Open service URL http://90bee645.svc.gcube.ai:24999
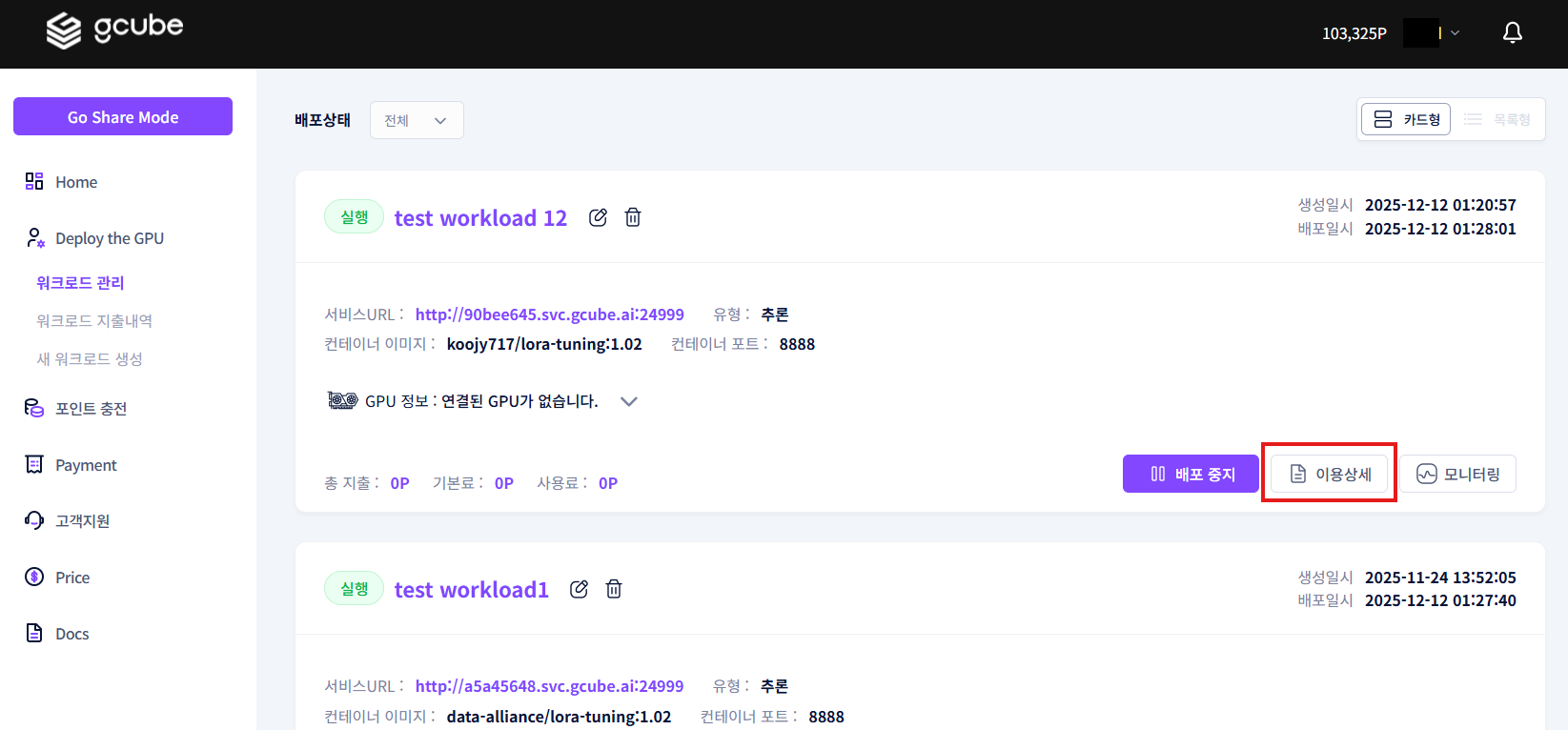Viewport: 1568px width, 730px height. click(x=549, y=314)
